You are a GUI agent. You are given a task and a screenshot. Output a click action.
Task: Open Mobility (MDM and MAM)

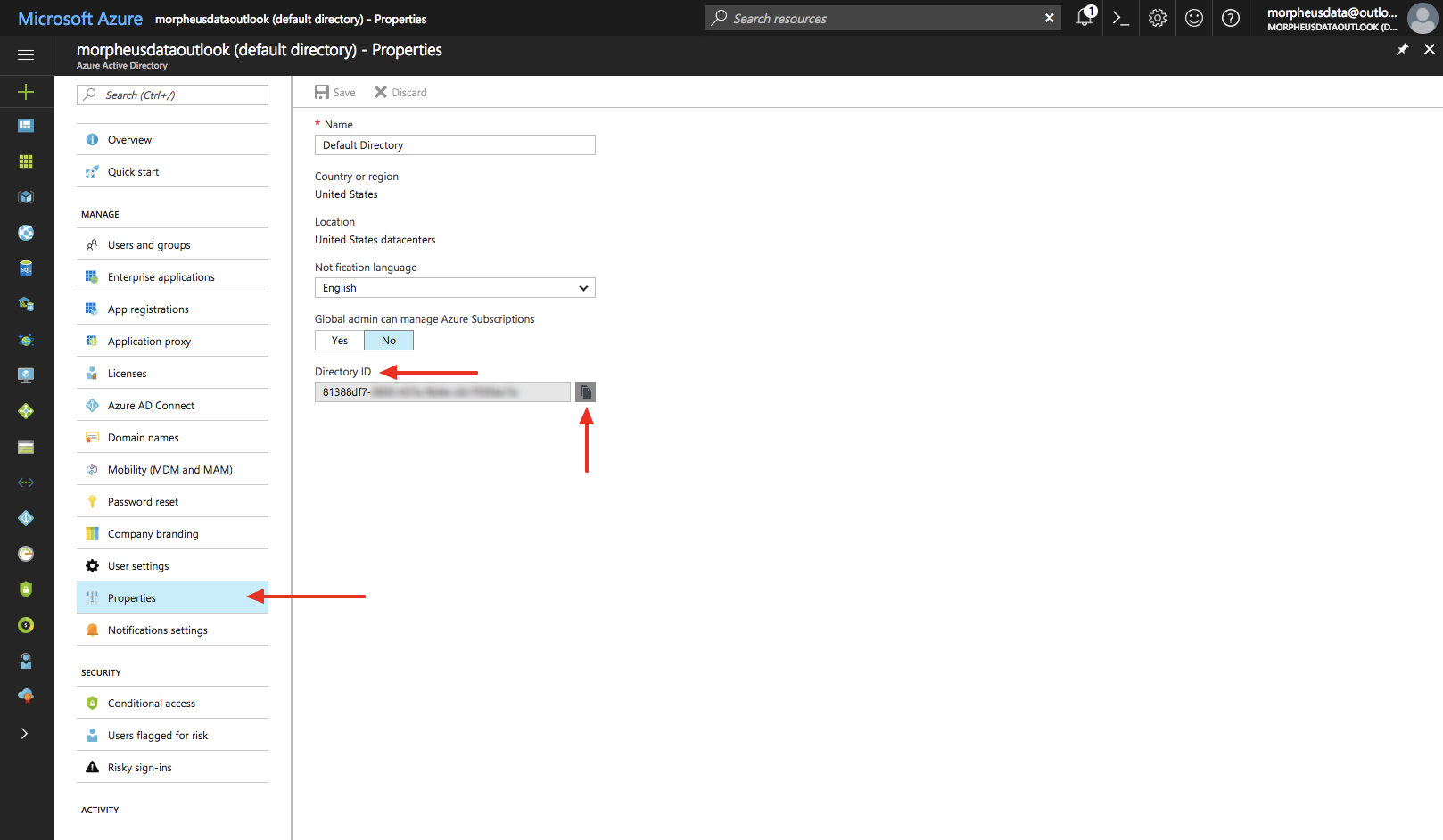click(x=173, y=470)
